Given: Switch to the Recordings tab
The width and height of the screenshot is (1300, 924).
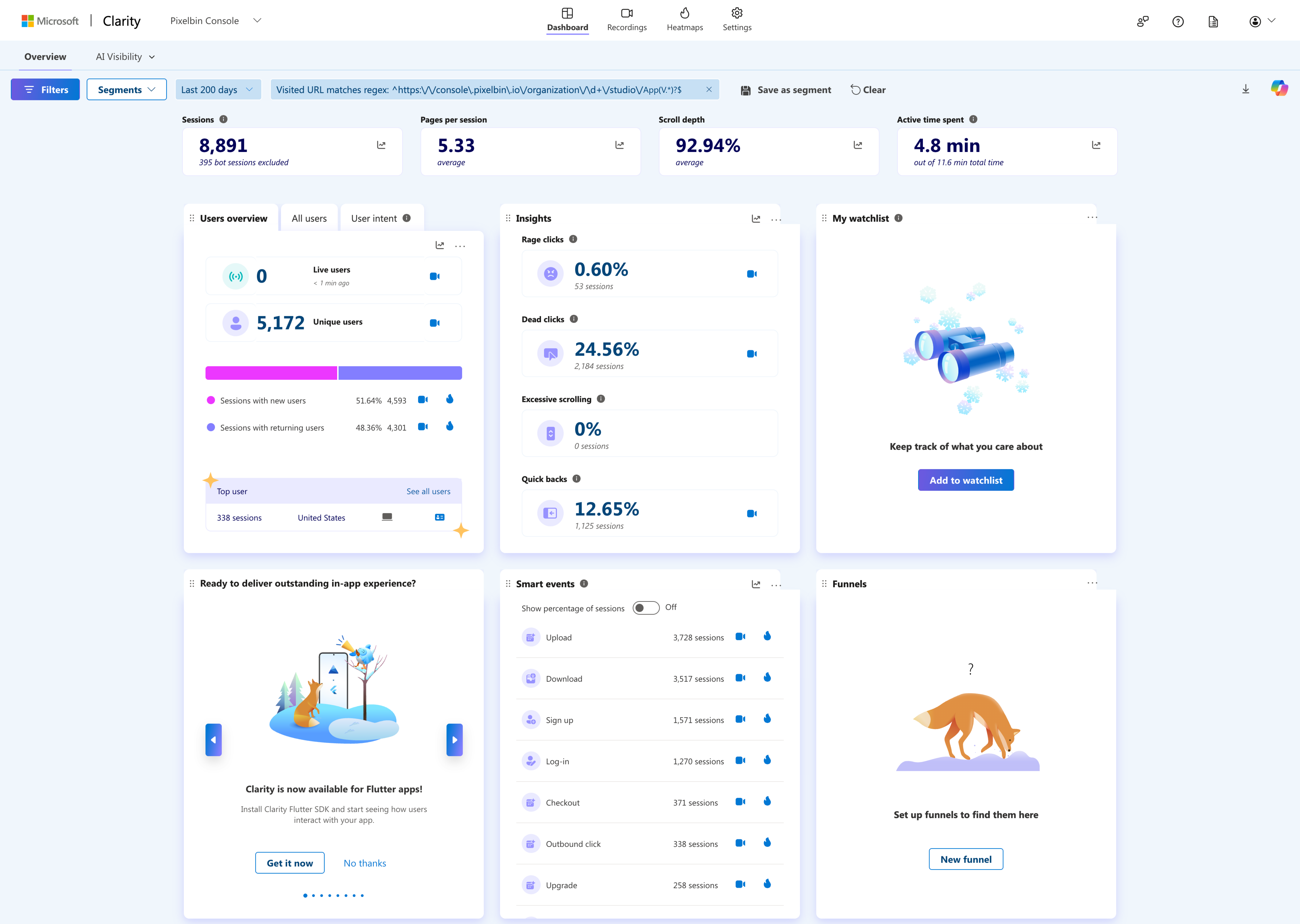Looking at the screenshot, I should (627, 20).
